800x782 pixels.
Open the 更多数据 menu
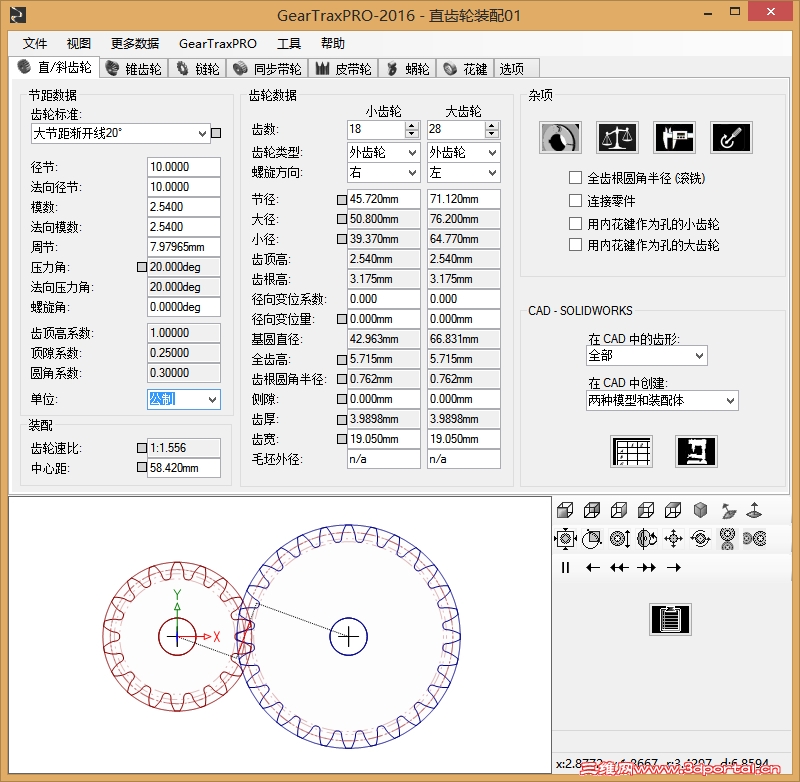click(x=135, y=44)
